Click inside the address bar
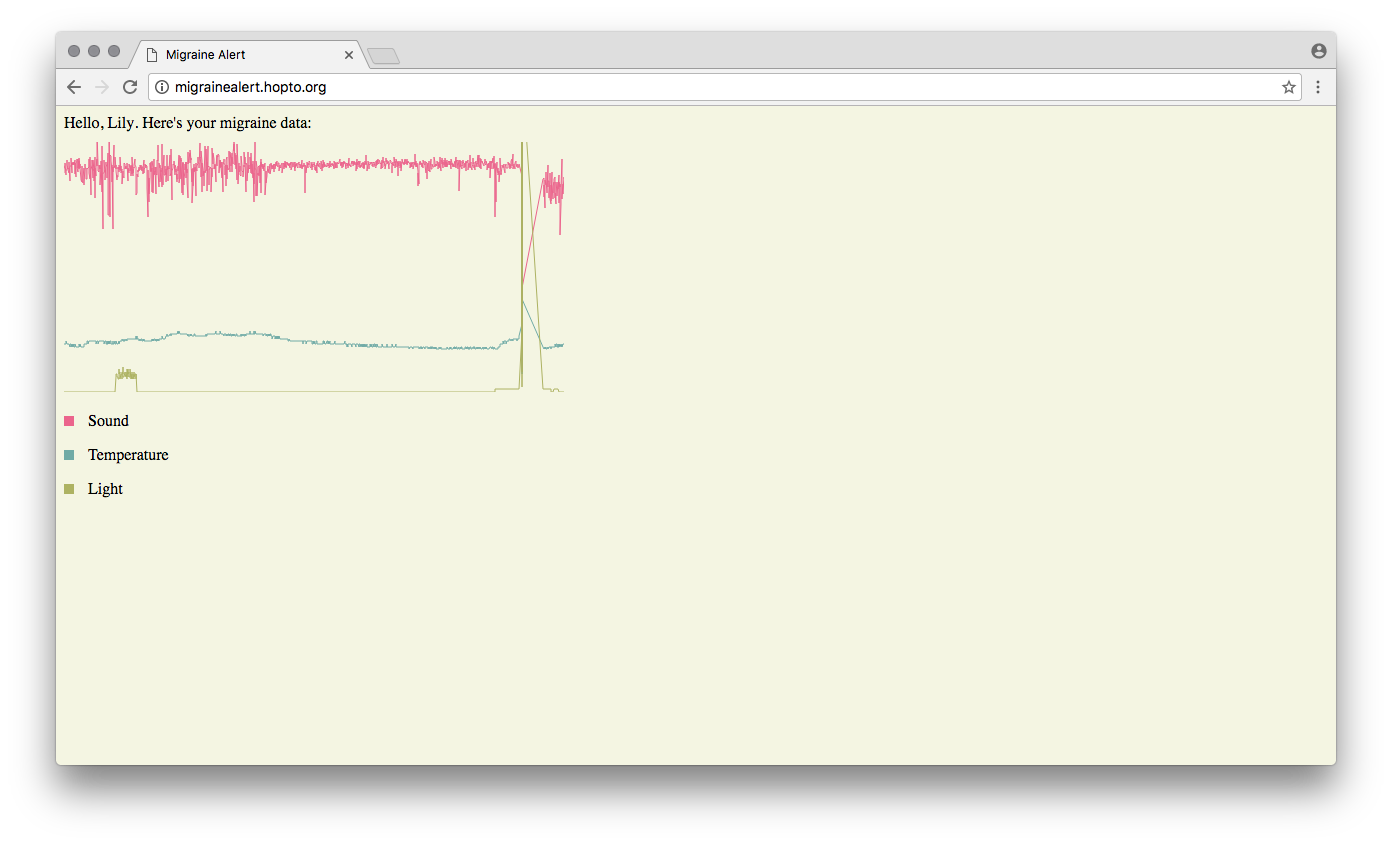The height and width of the screenshot is (845, 1392). pos(600,87)
